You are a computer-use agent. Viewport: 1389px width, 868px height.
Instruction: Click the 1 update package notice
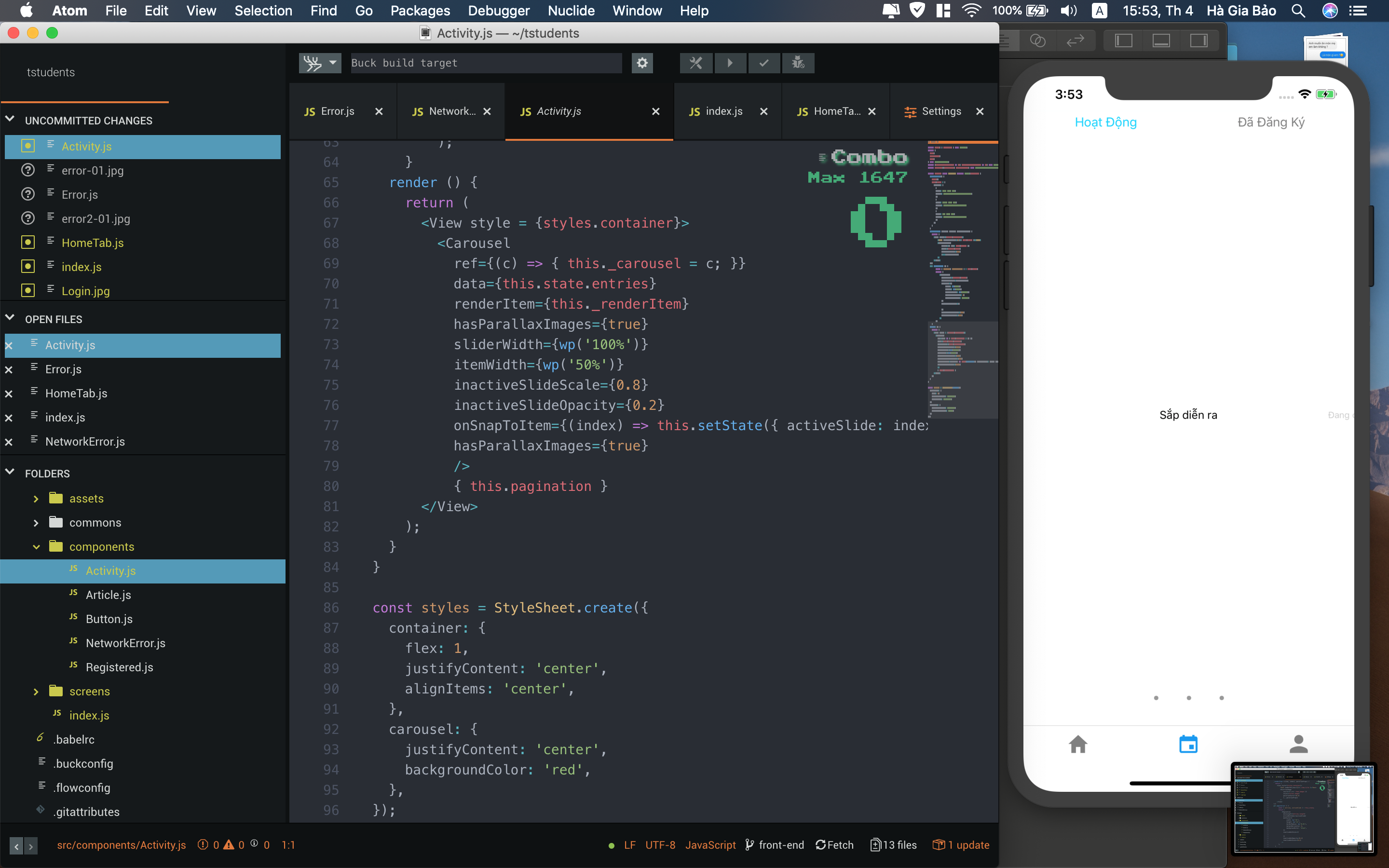[961, 845]
